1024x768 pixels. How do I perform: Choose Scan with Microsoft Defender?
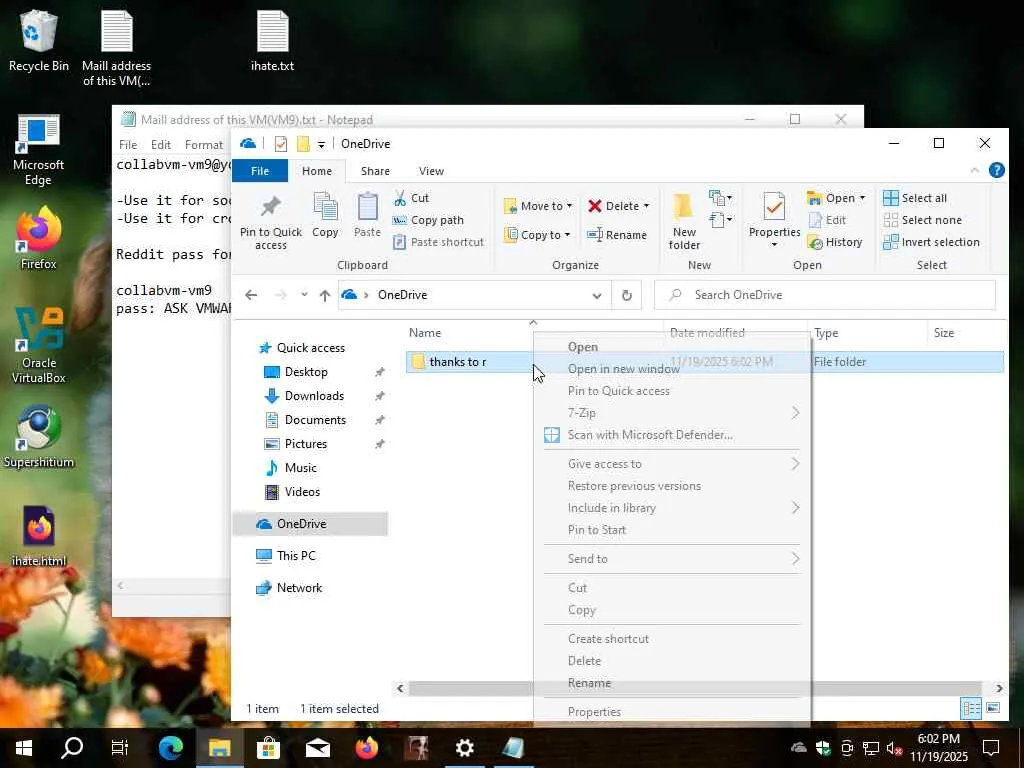671,435
